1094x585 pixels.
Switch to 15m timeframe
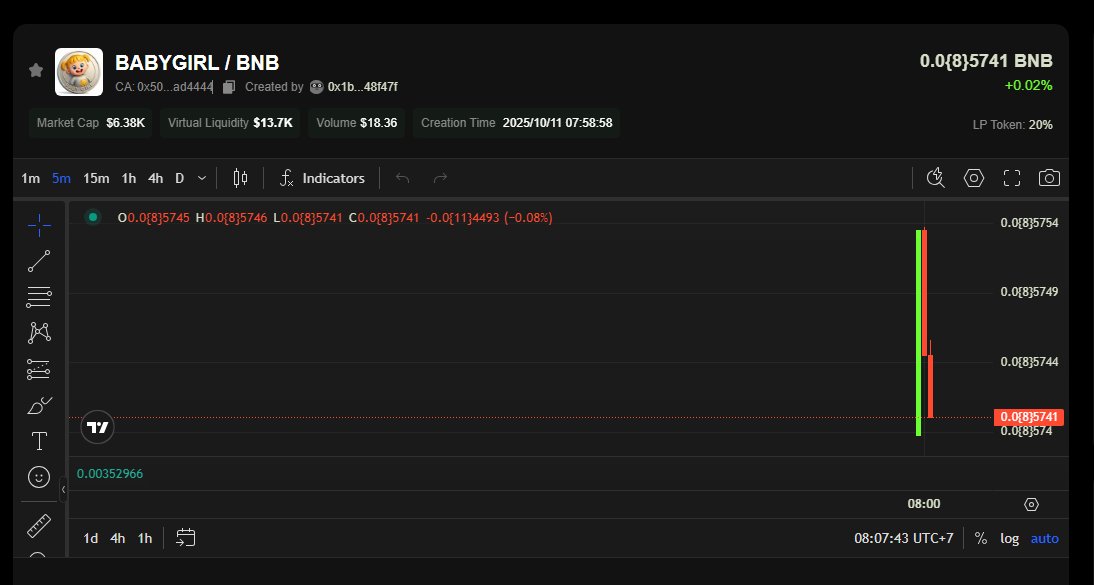coord(96,179)
